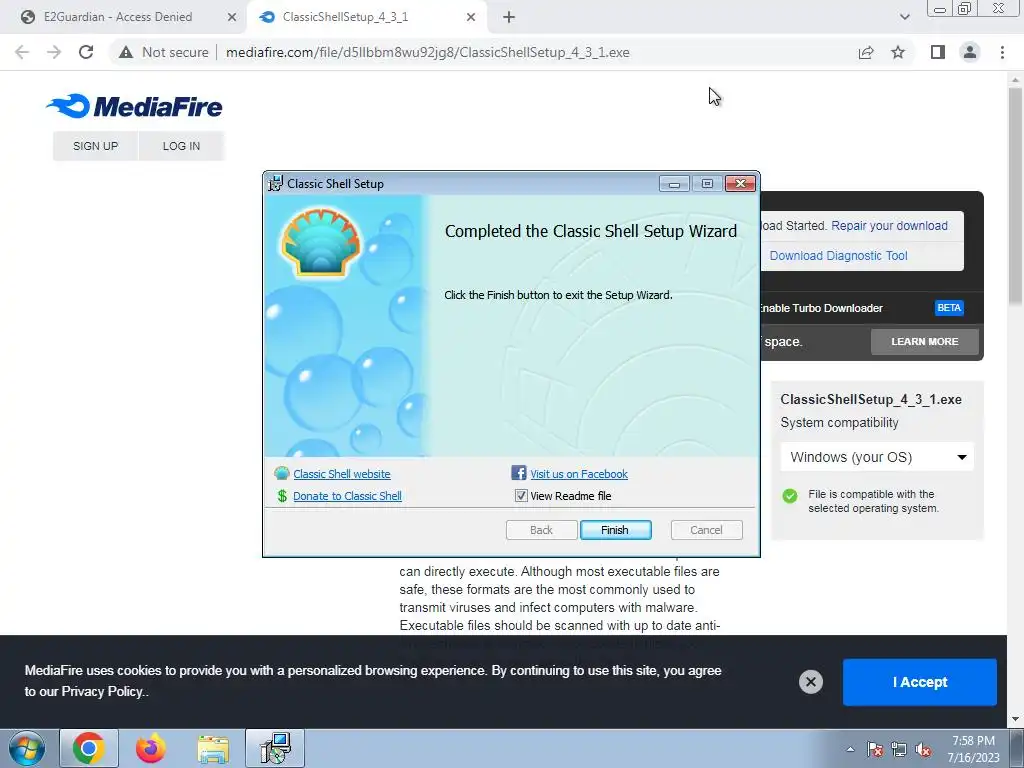Open the Windows Start menu
The height and width of the screenshot is (768, 1024).
pyautogui.click(x=27, y=748)
